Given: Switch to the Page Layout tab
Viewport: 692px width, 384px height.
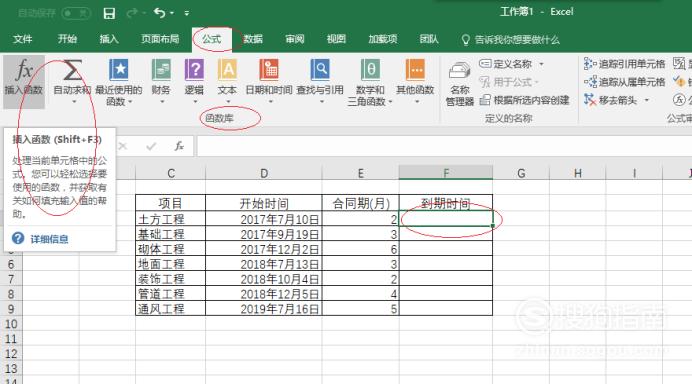Looking at the screenshot, I should [x=160, y=39].
